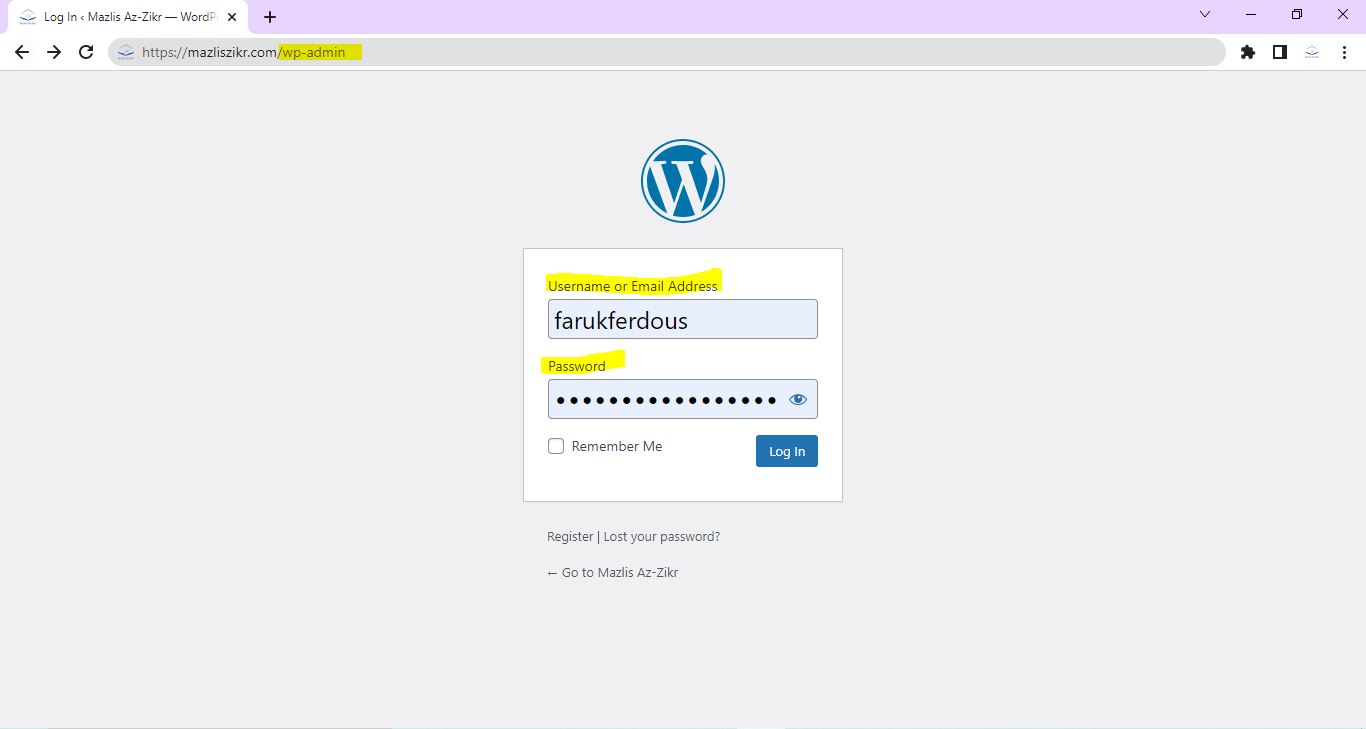Reload the page with refresh icon
The image size is (1366, 729).
[86, 52]
